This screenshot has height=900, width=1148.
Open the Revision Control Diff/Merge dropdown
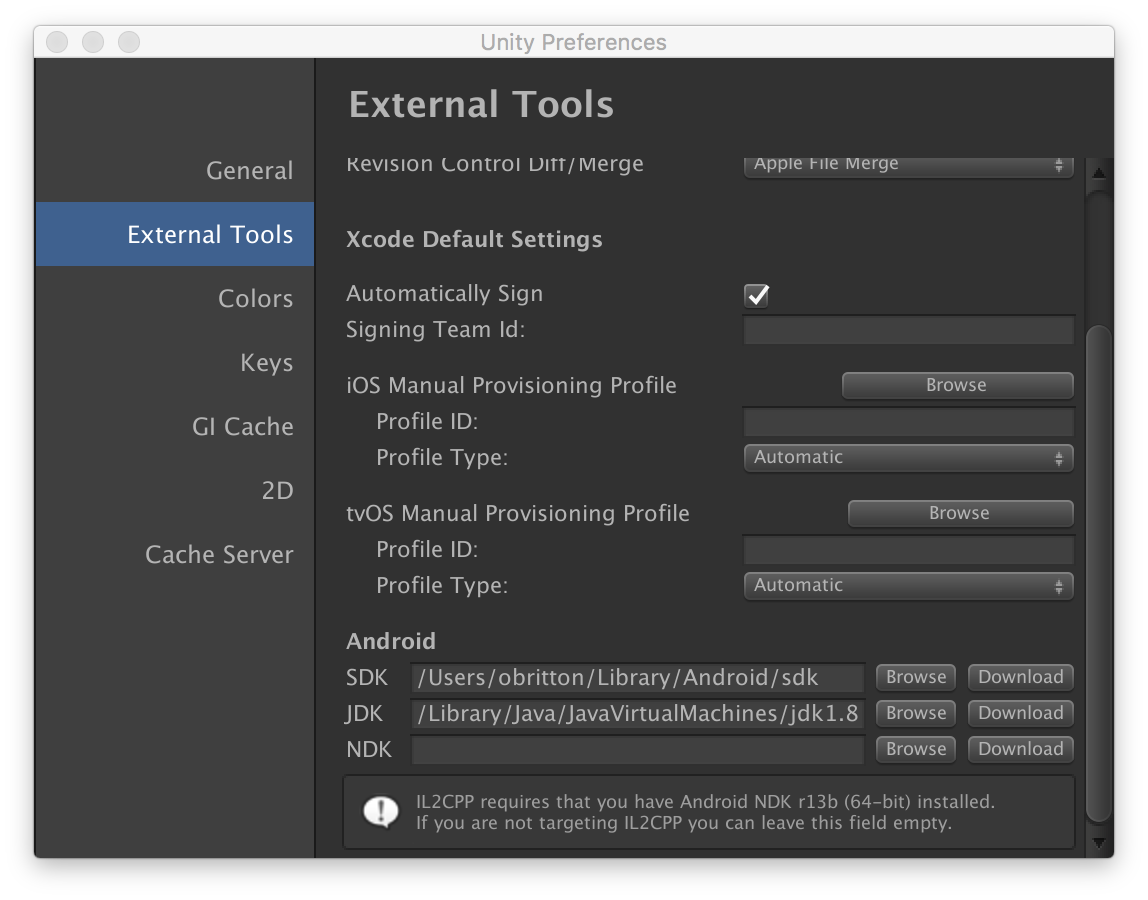pyautogui.click(x=907, y=164)
